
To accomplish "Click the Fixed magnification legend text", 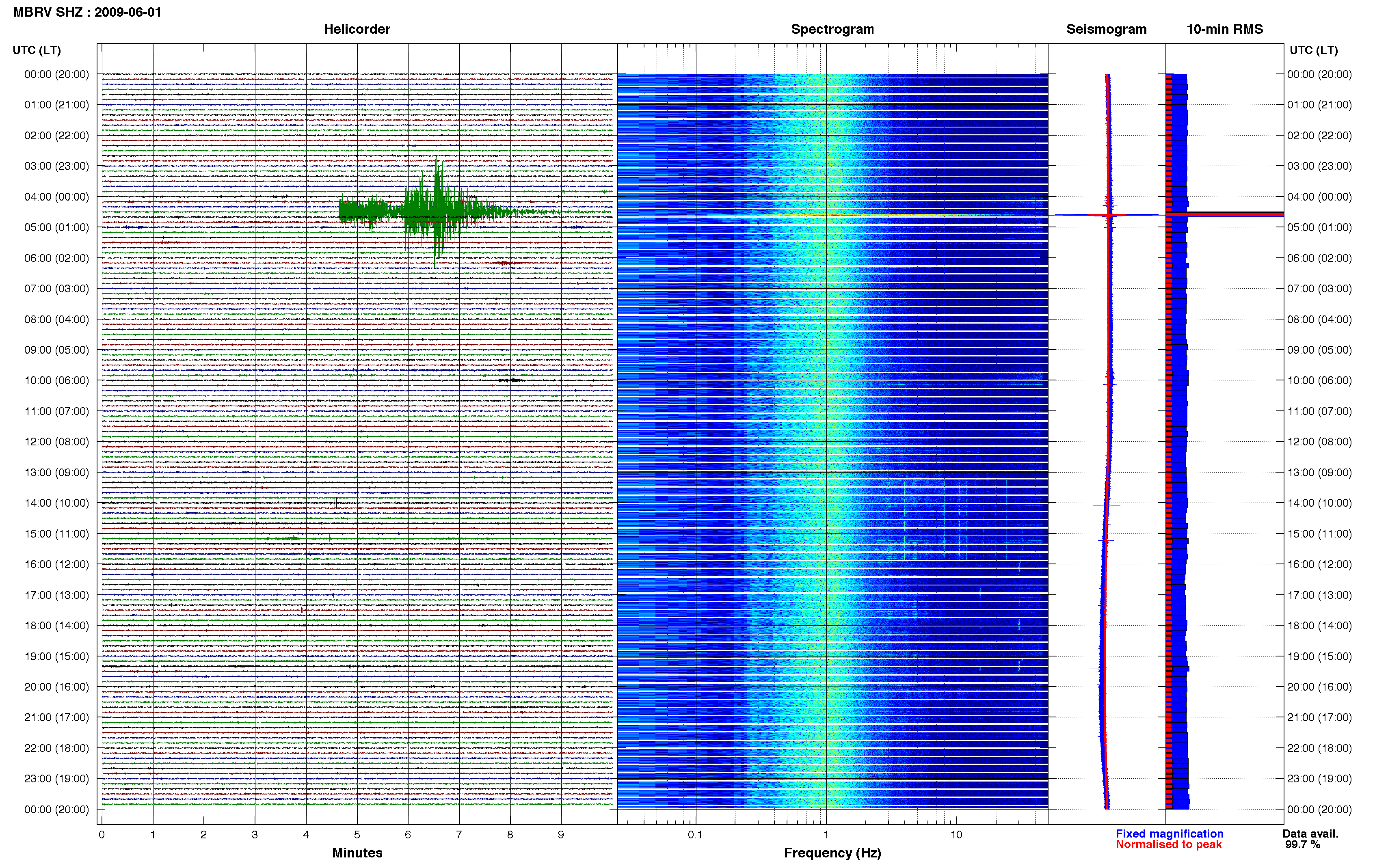I will point(1169,833).
